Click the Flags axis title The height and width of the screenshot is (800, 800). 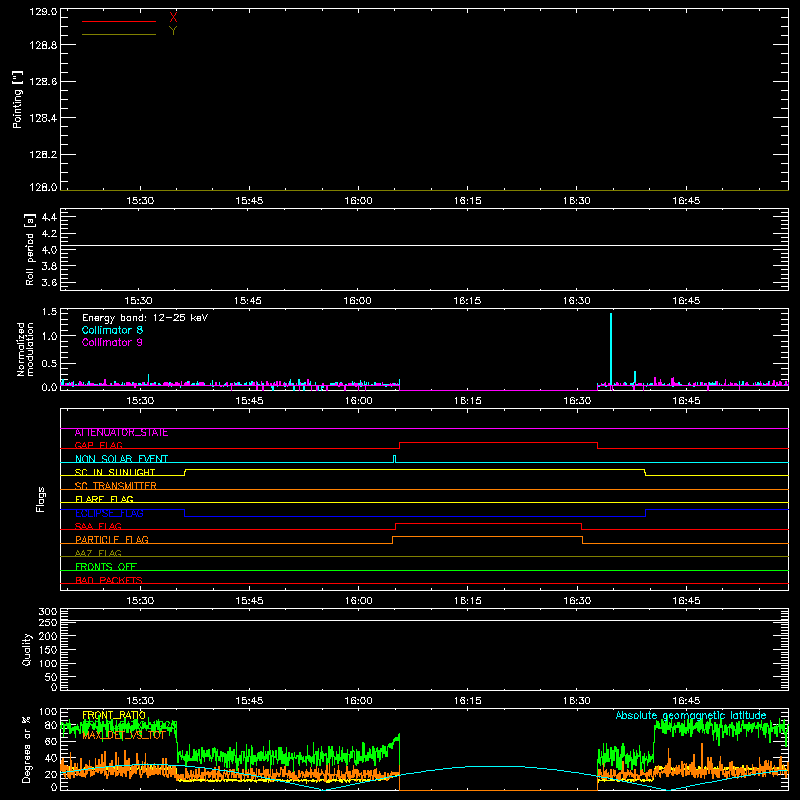tap(41, 500)
